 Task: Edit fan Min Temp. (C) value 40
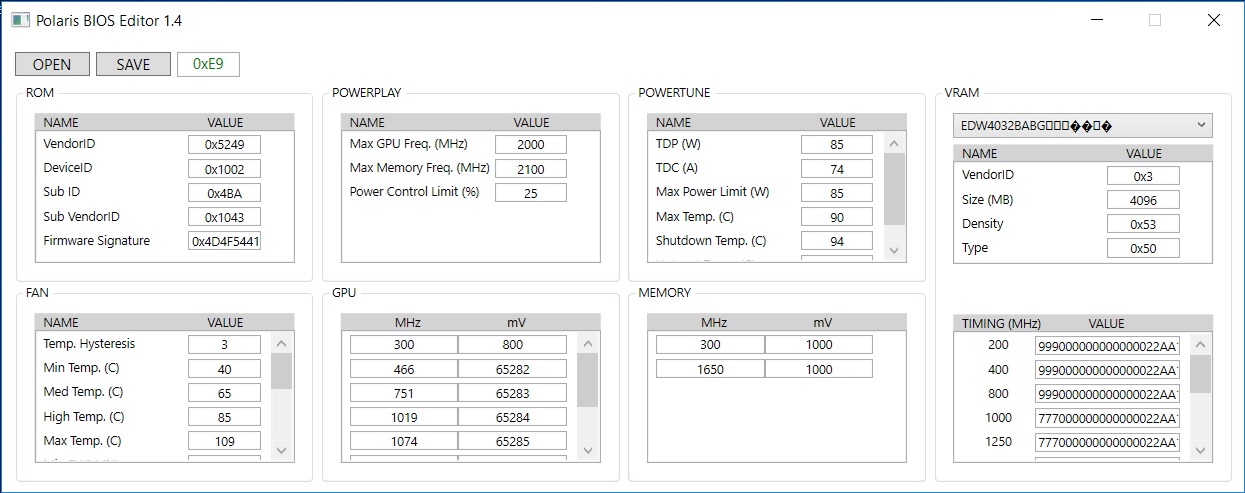(x=224, y=369)
